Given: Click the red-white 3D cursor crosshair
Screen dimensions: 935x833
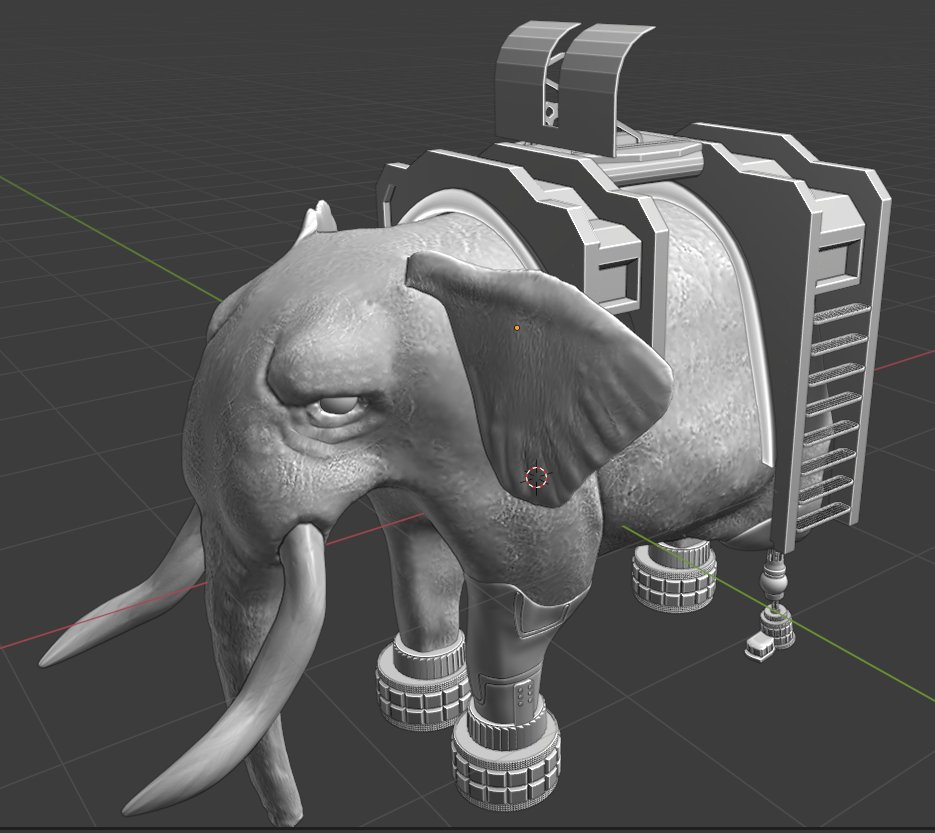Looking at the screenshot, I should click(x=536, y=477).
